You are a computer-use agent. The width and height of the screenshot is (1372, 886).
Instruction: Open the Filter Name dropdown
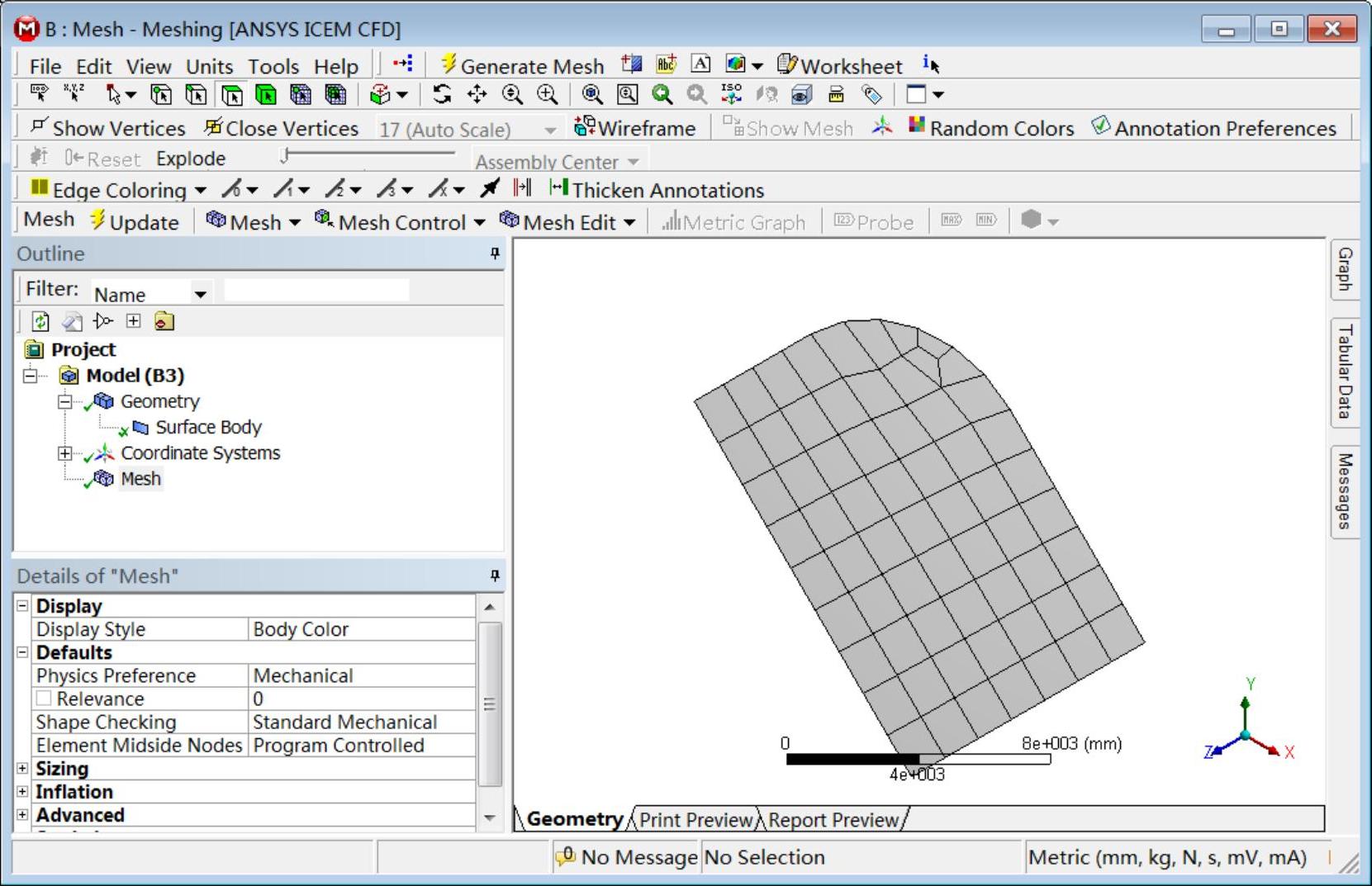pyautogui.click(x=200, y=294)
